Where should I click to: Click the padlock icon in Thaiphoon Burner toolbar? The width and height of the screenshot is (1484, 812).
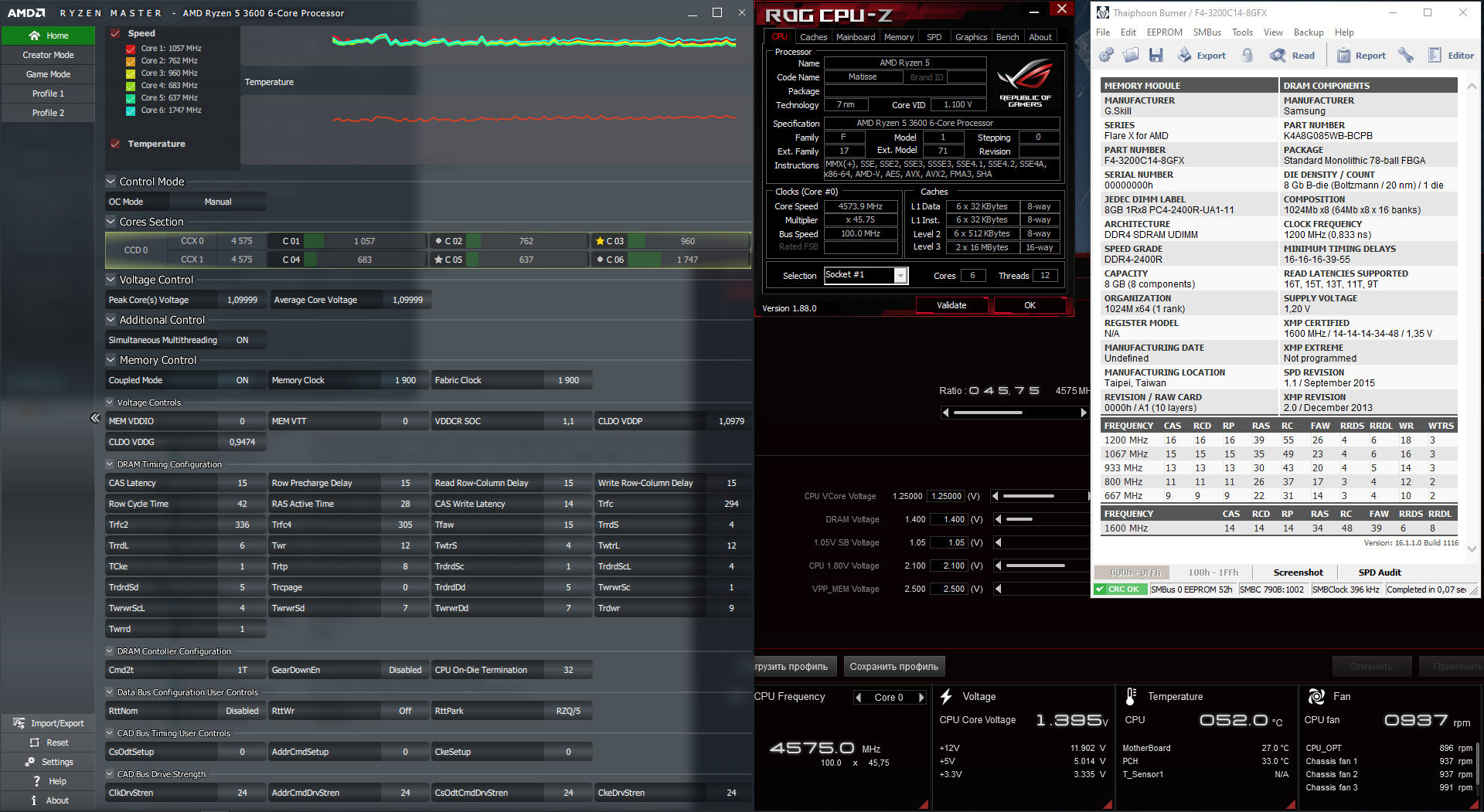[1247, 55]
